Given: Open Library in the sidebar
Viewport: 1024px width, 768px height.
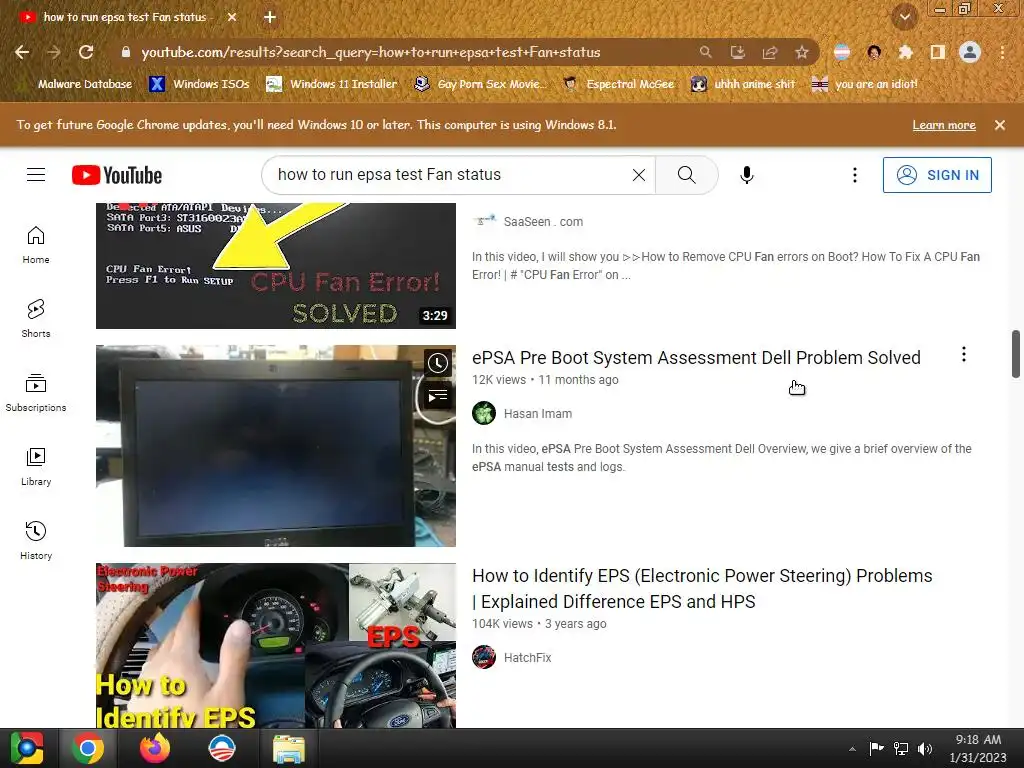Looking at the screenshot, I should coord(36,466).
